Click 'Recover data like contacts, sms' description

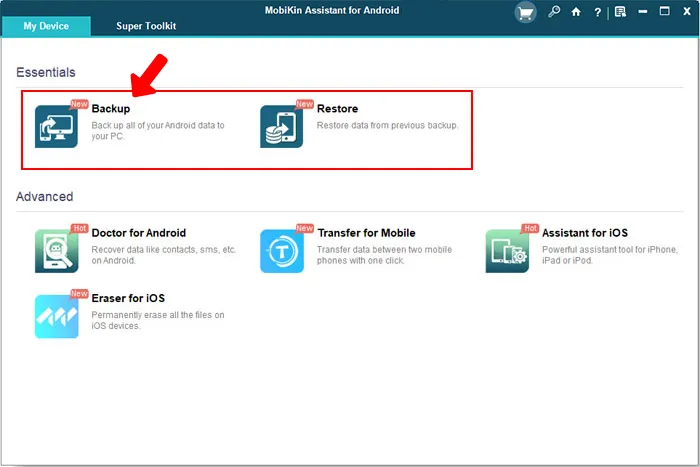pos(164,255)
